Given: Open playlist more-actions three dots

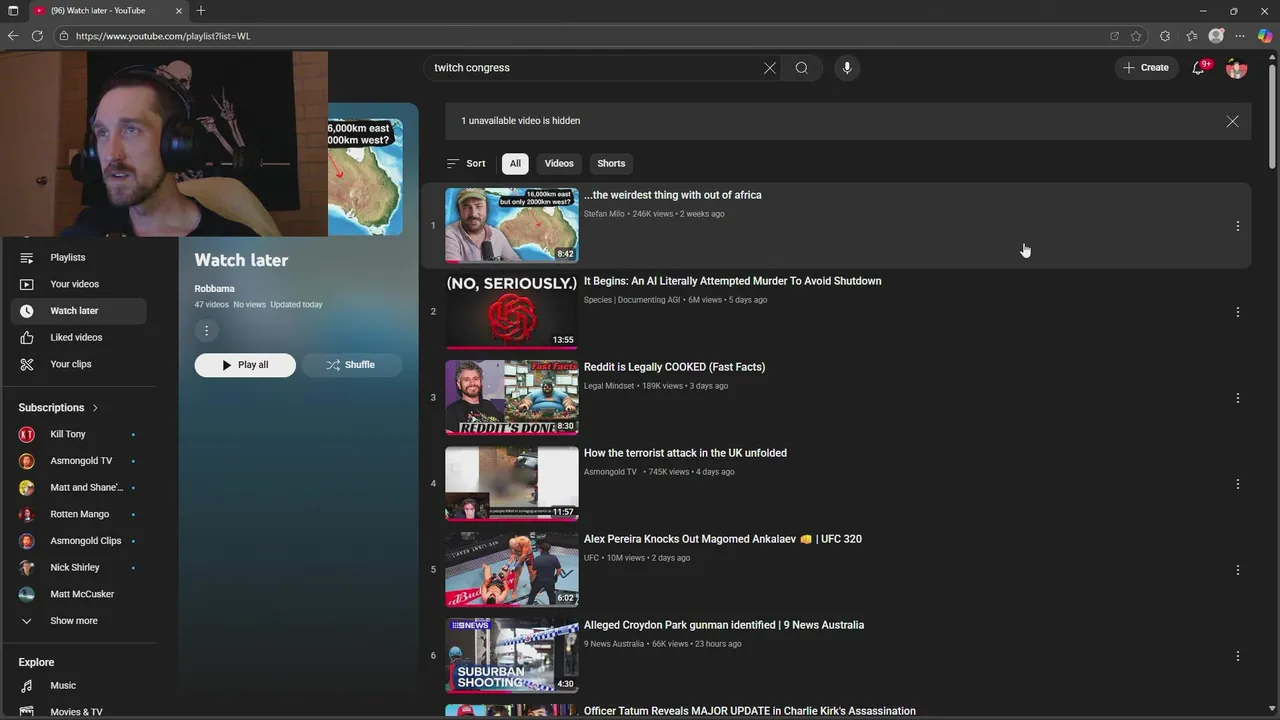Looking at the screenshot, I should [x=206, y=331].
